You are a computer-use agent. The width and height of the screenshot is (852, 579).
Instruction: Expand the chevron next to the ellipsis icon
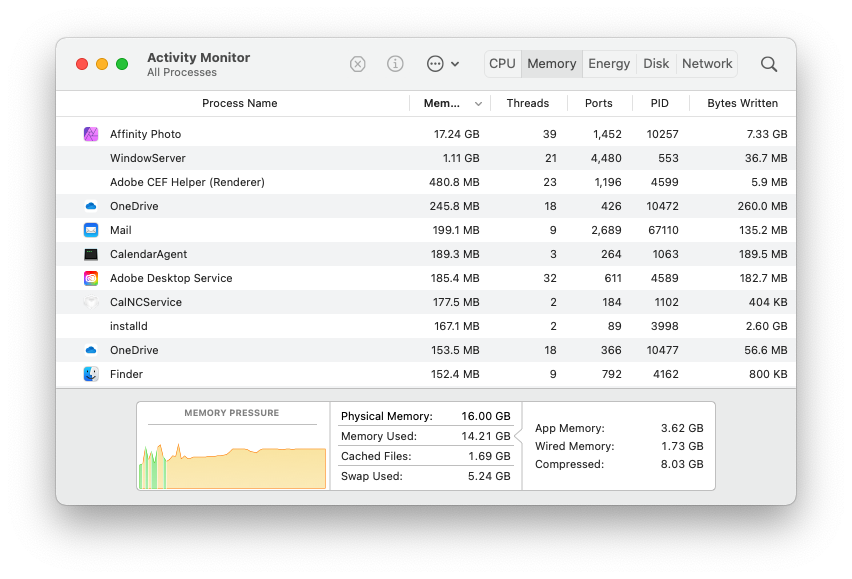[x=455, y=64]
